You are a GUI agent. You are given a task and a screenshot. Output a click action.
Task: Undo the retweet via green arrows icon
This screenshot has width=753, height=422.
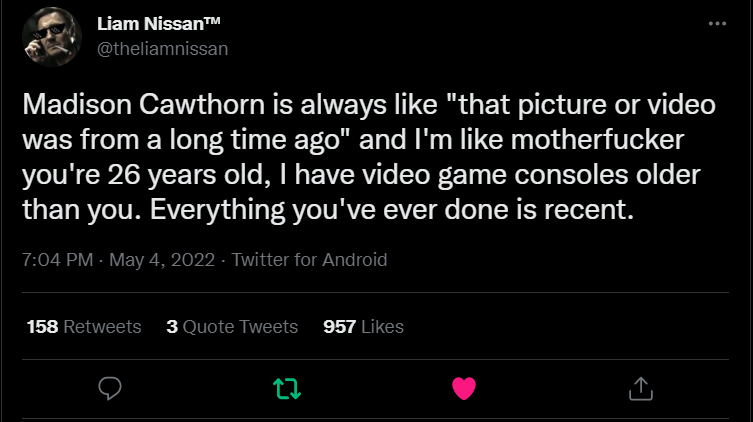287,388
